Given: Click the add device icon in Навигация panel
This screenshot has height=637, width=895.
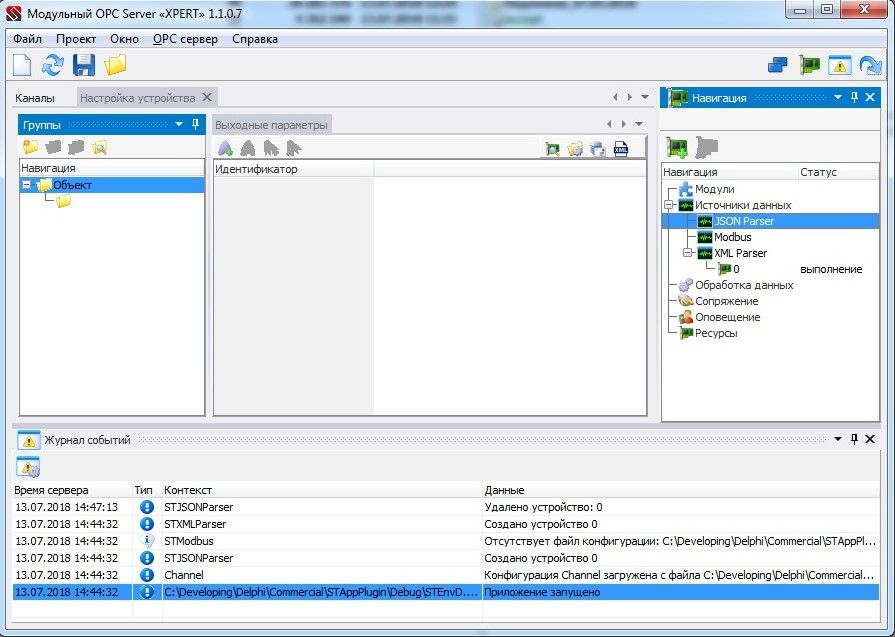Looking at the screenshot, I should pos(677,148).
